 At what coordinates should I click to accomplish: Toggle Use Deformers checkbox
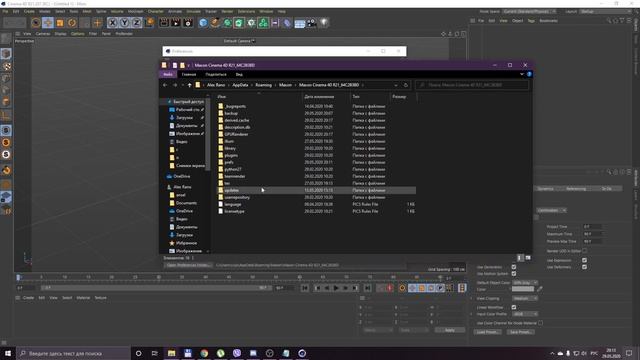(x=584, y=267)
